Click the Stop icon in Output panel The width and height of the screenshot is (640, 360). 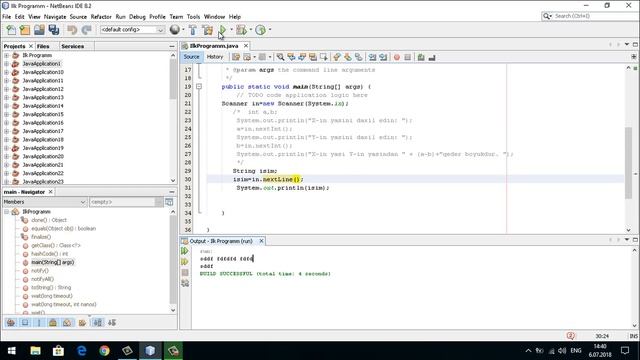coord(185,272)
